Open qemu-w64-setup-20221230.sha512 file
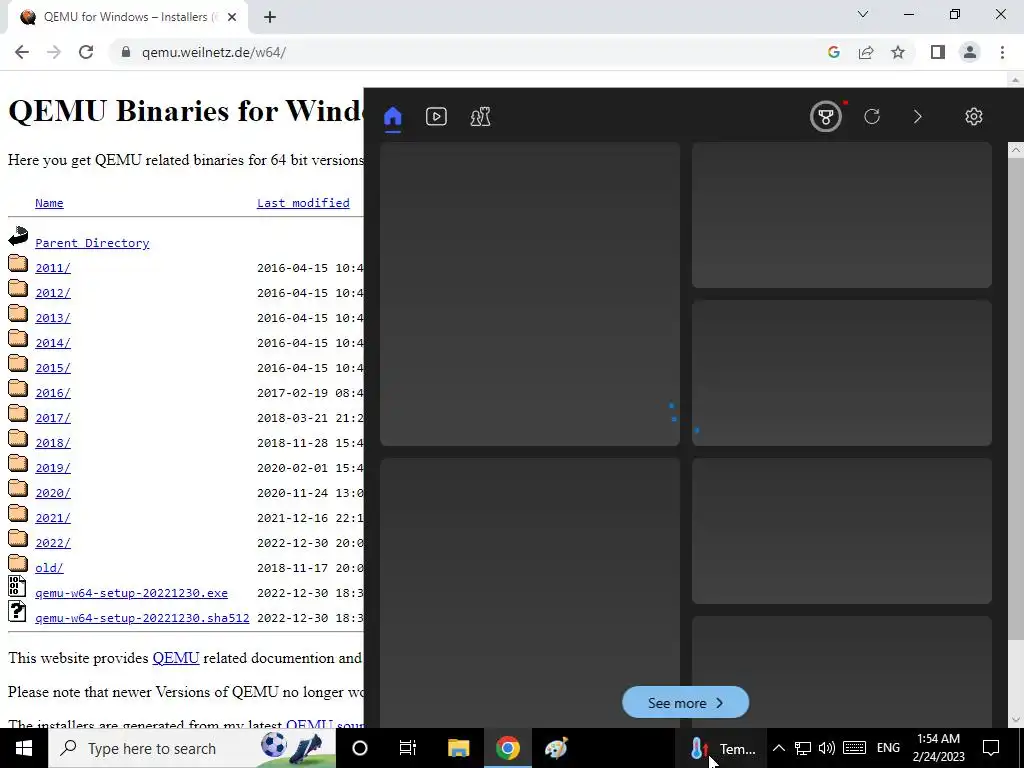Viewport: 1024px width, 768px height. [142, 618]
